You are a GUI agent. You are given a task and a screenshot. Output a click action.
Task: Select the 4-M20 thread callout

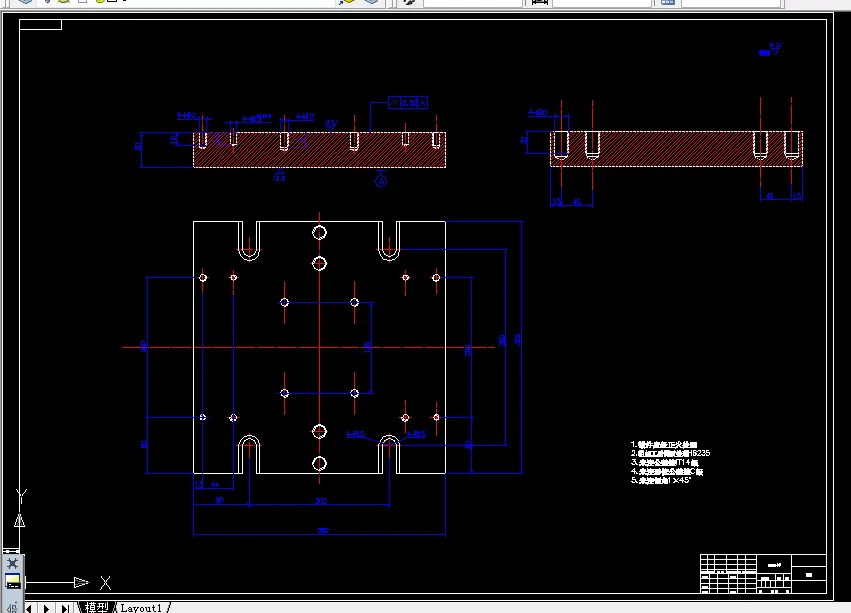pyautogui.click(x=538, y=112)
